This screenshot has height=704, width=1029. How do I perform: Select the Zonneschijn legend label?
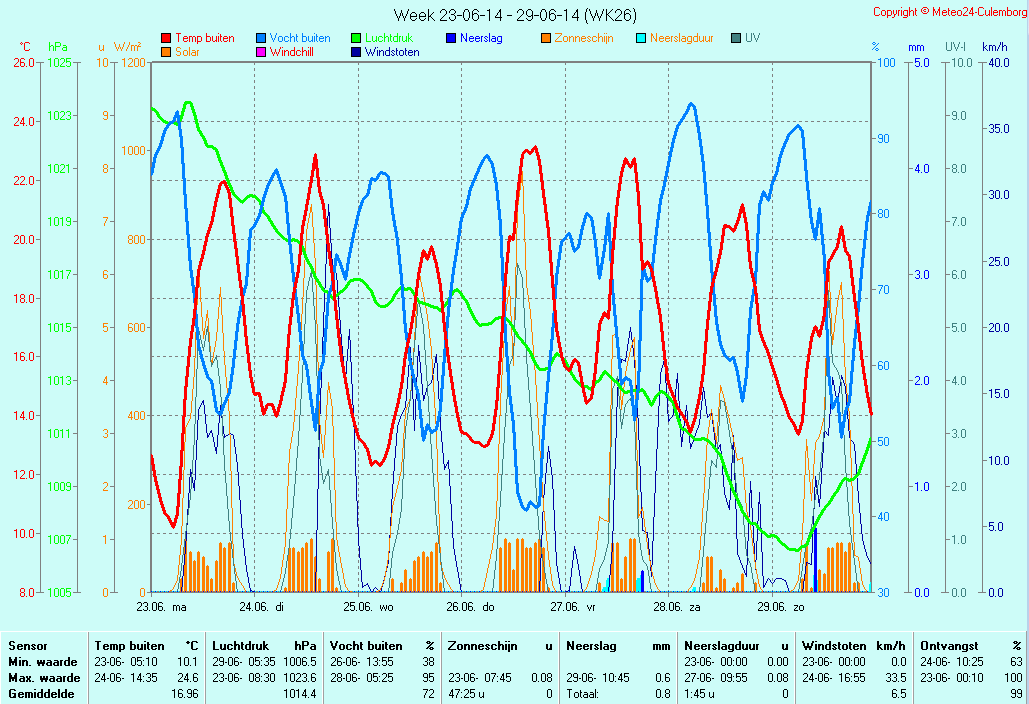[x=584, y=39]
